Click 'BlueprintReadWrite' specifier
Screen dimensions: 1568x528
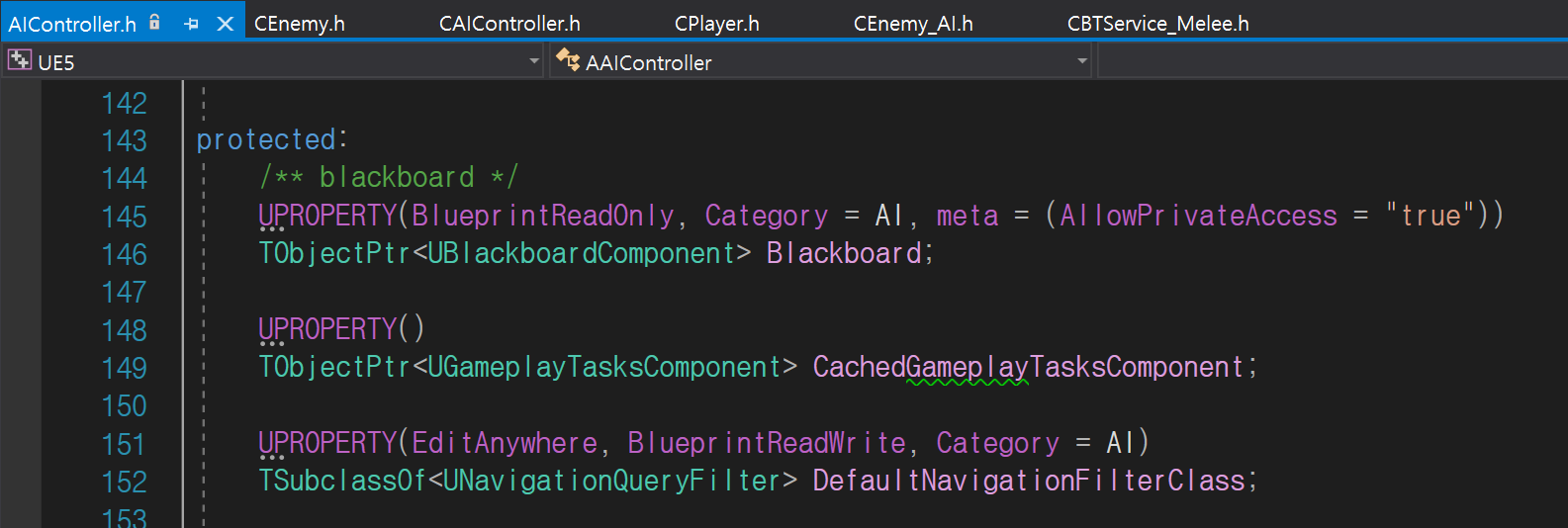[x=767, y=443]
